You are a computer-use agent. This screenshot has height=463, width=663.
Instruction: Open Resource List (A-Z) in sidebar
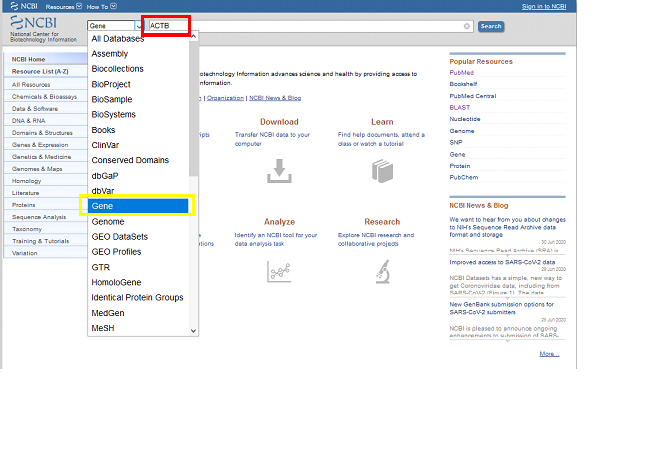tap(45, 71)
